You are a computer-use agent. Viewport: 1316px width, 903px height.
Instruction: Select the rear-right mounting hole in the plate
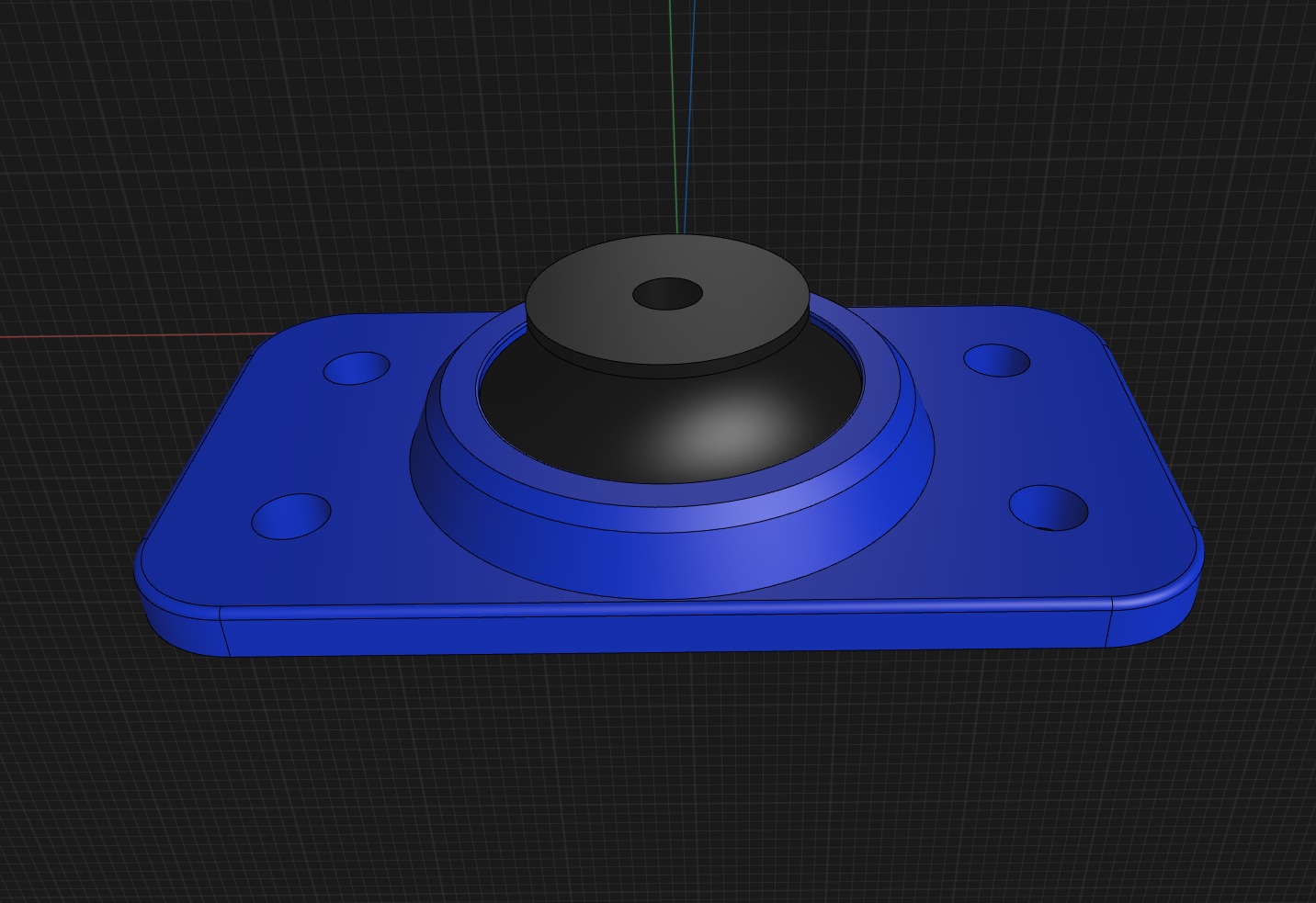click(996, 360)
